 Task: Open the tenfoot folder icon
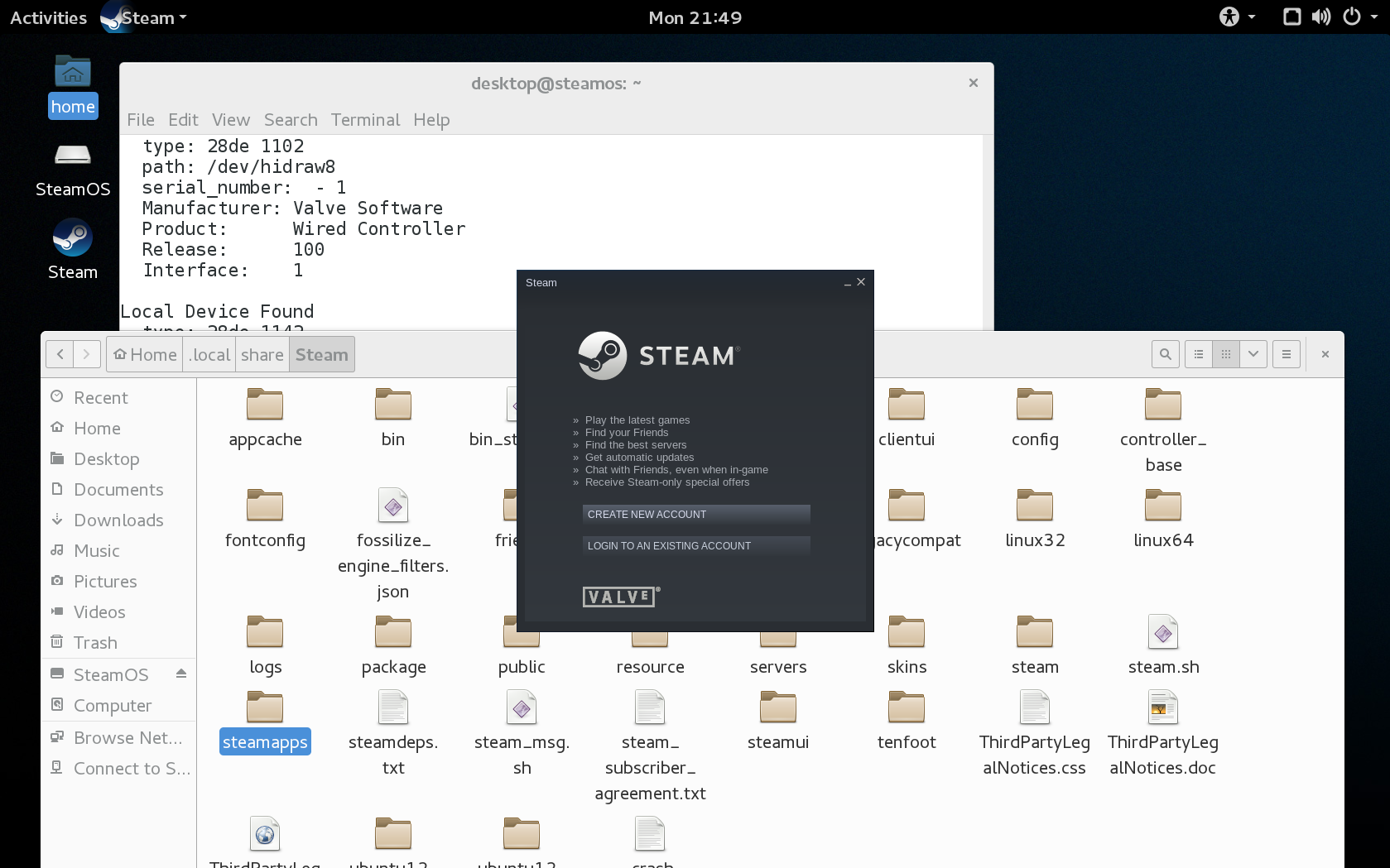click(x=907, y=707)
